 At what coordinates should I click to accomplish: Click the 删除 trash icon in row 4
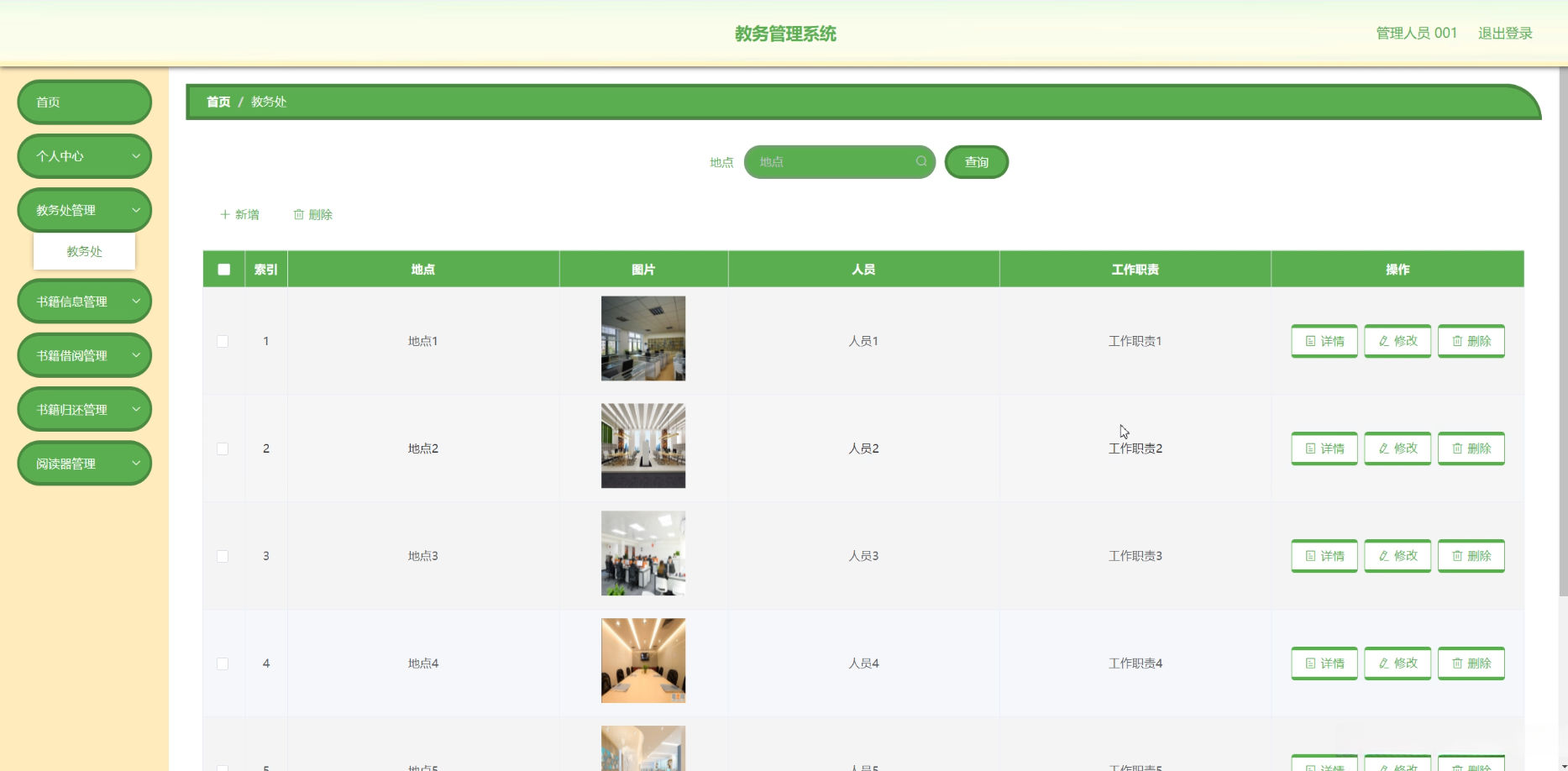[x=1457, y=663]
